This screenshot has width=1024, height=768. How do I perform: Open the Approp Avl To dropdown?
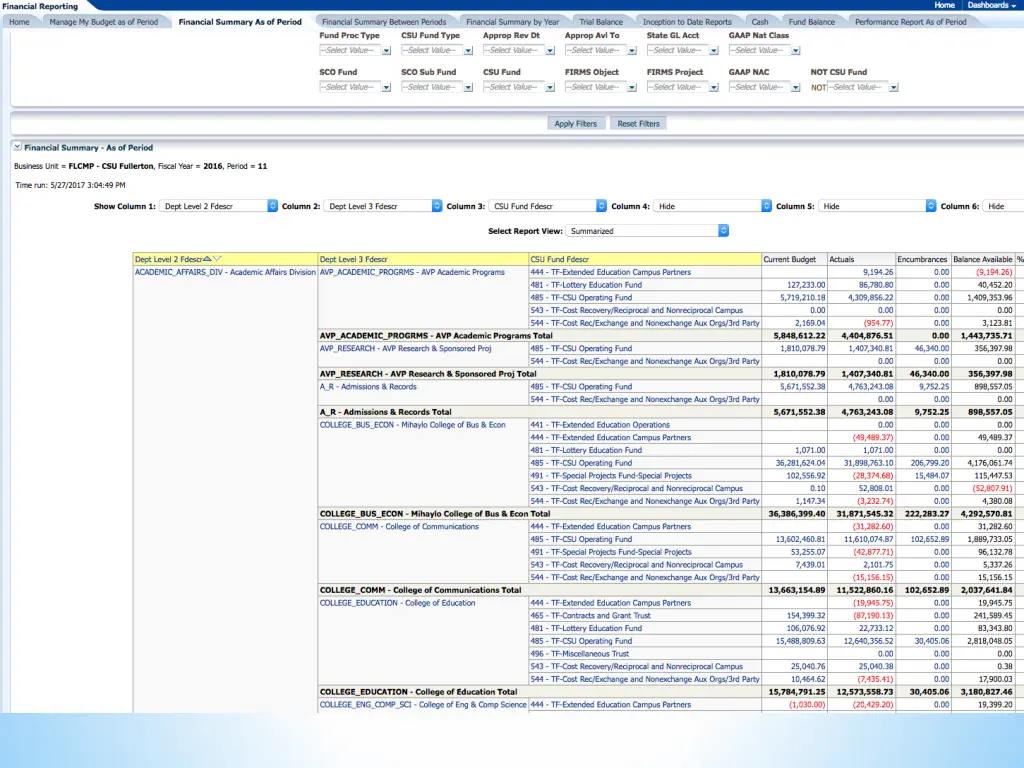click(632, 50)
